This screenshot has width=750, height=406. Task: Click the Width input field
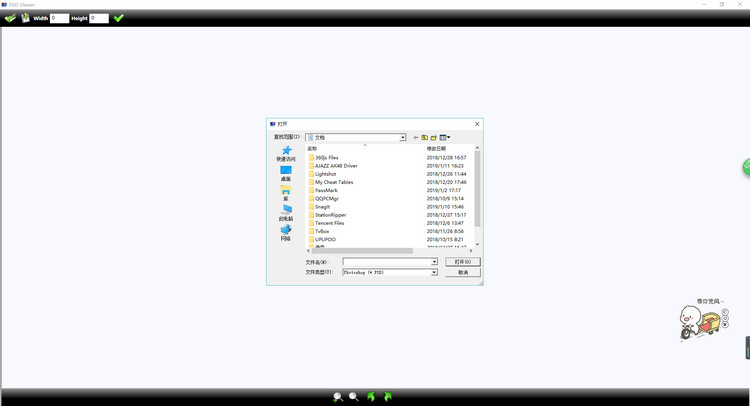[x=59, y=18]
